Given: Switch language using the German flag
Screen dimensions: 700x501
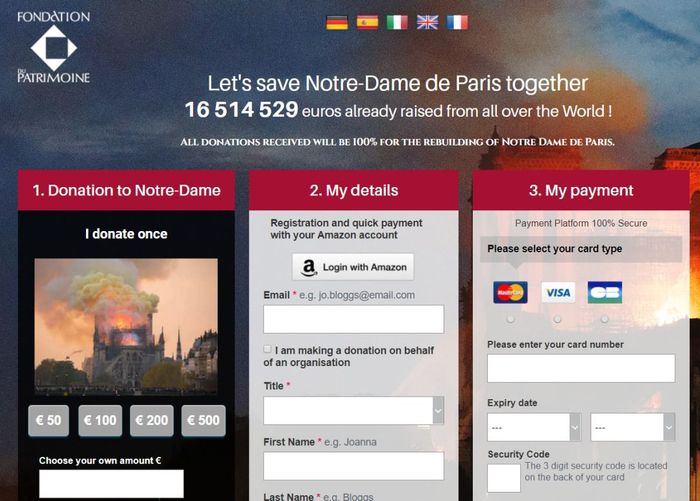Looking at the screenshot, I should 337,22.
